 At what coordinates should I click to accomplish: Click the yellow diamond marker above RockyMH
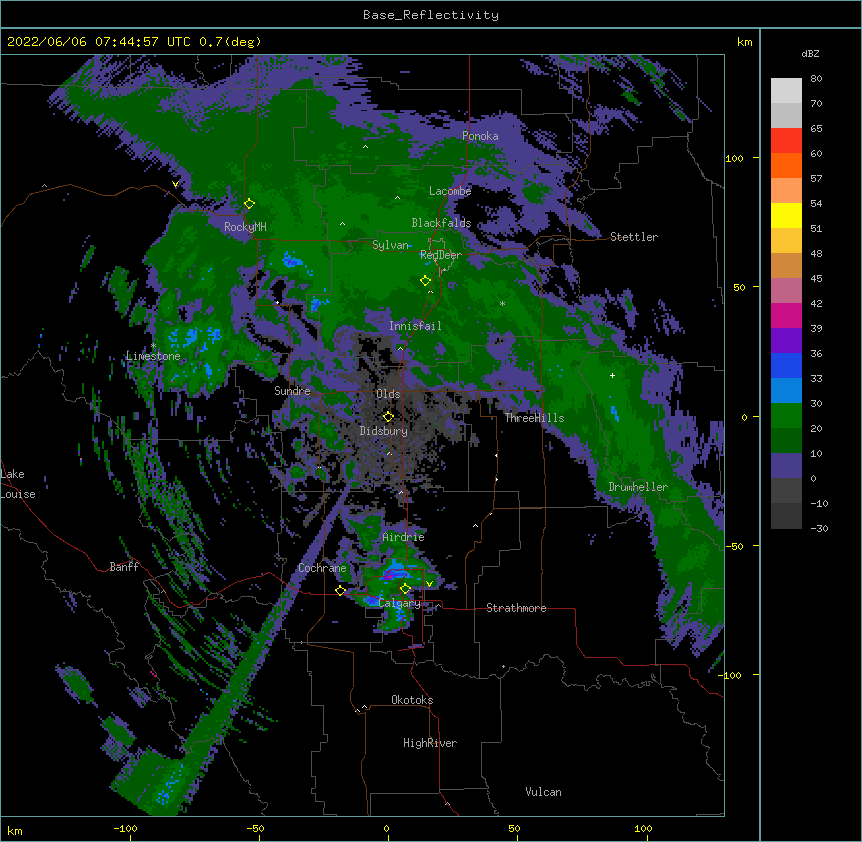[249, 204]
